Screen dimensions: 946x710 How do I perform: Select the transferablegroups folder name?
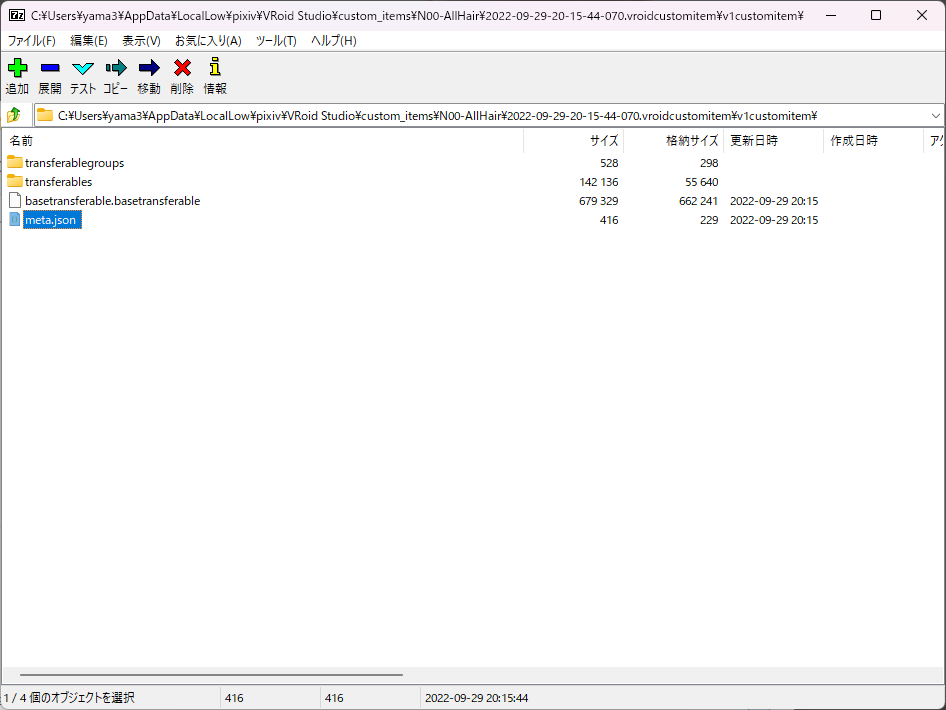74,163
